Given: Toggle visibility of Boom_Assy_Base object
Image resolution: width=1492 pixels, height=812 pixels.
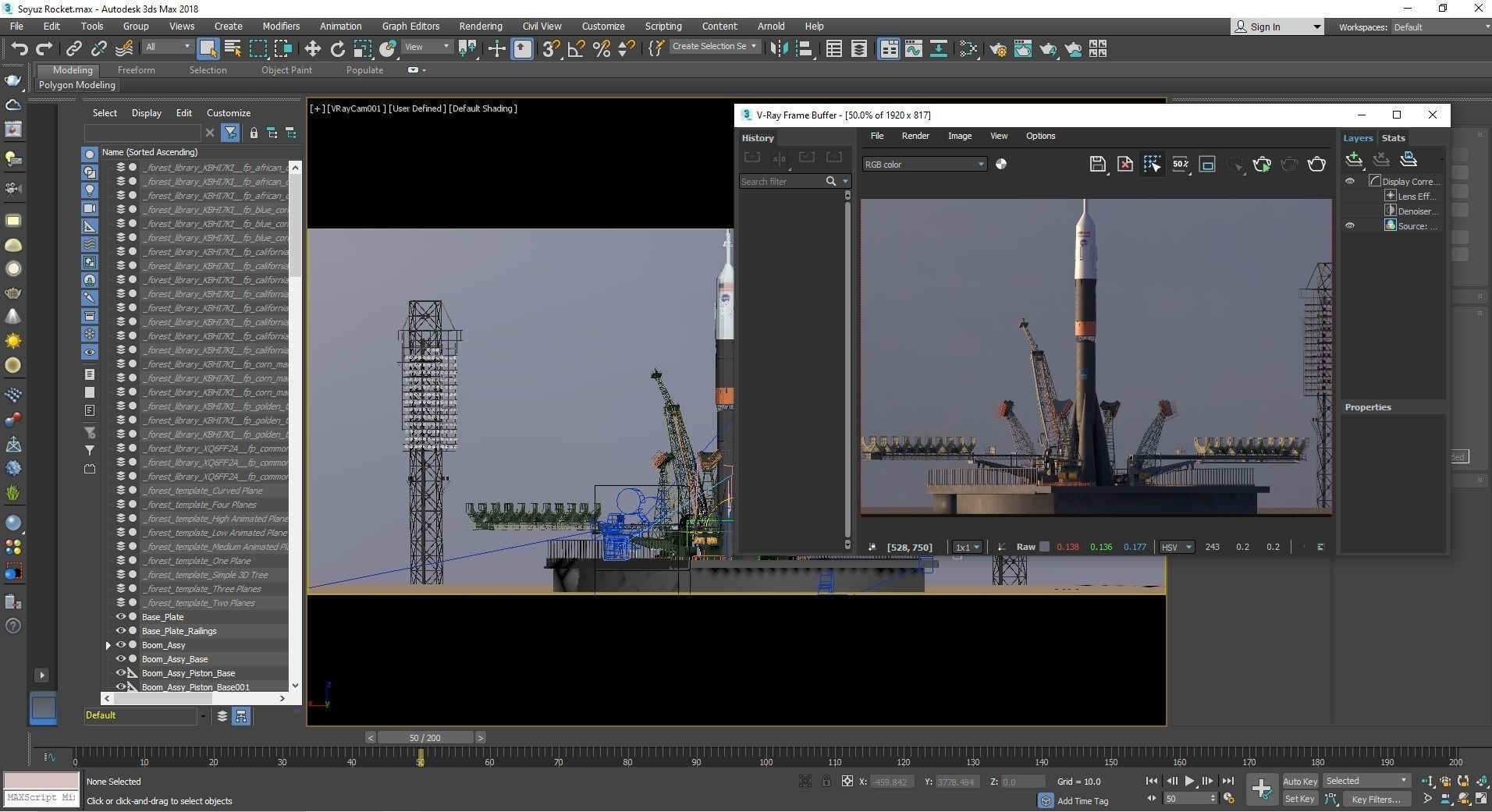Looking at the screenshot, I should pyautogui.click(x=121, y=659).
